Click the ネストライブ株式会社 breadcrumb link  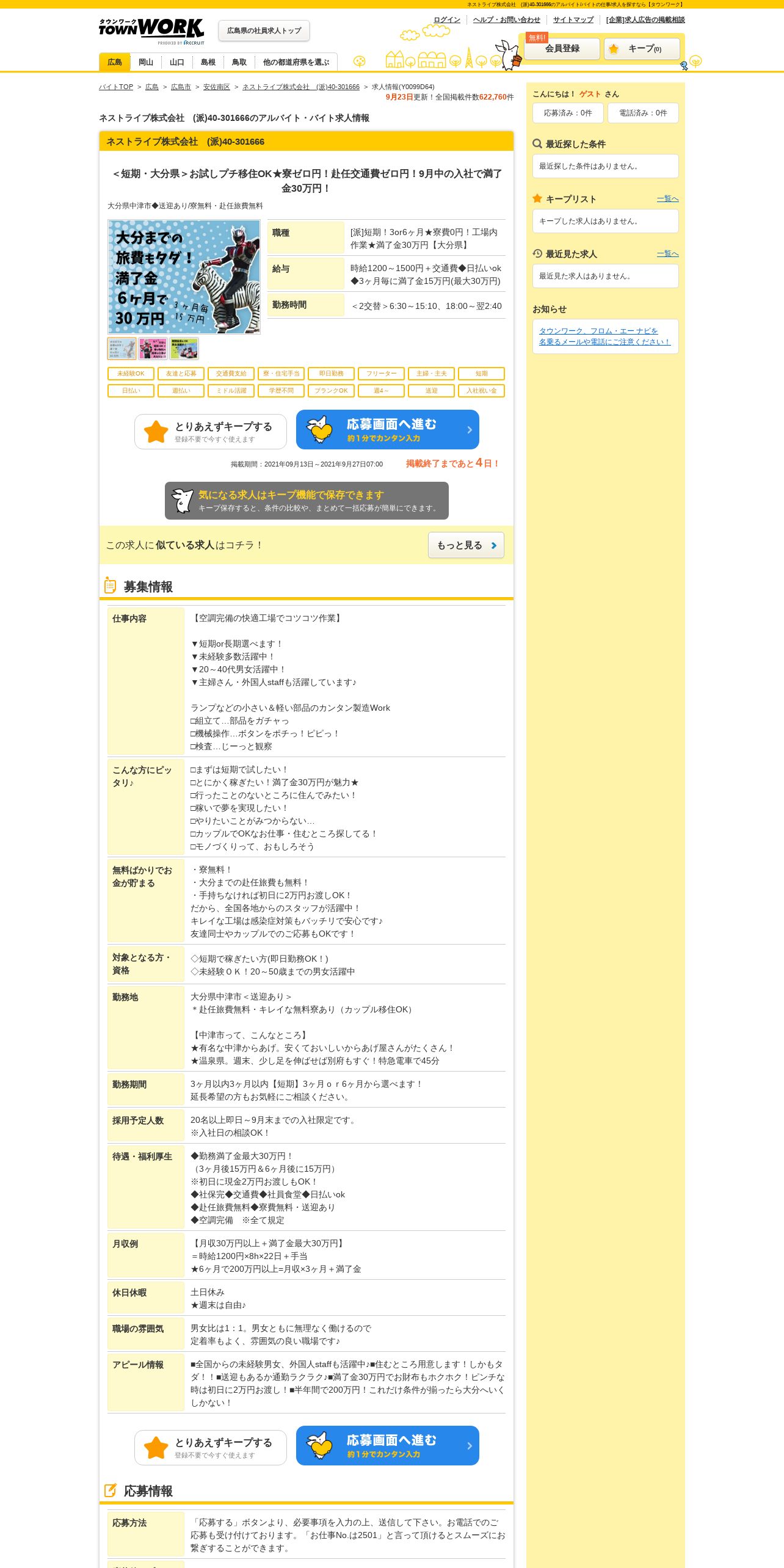tap(301, 87)
